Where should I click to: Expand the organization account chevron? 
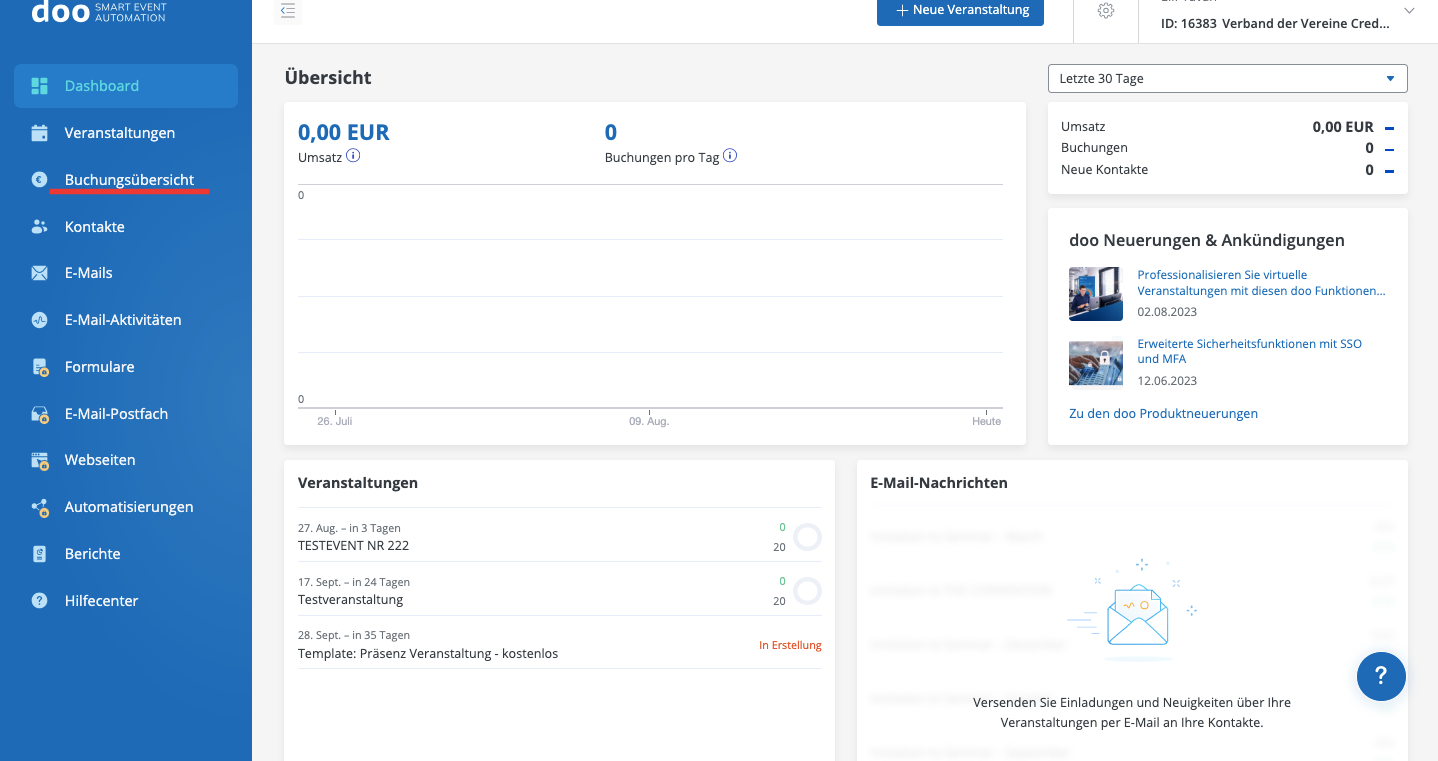(1410, 11)
